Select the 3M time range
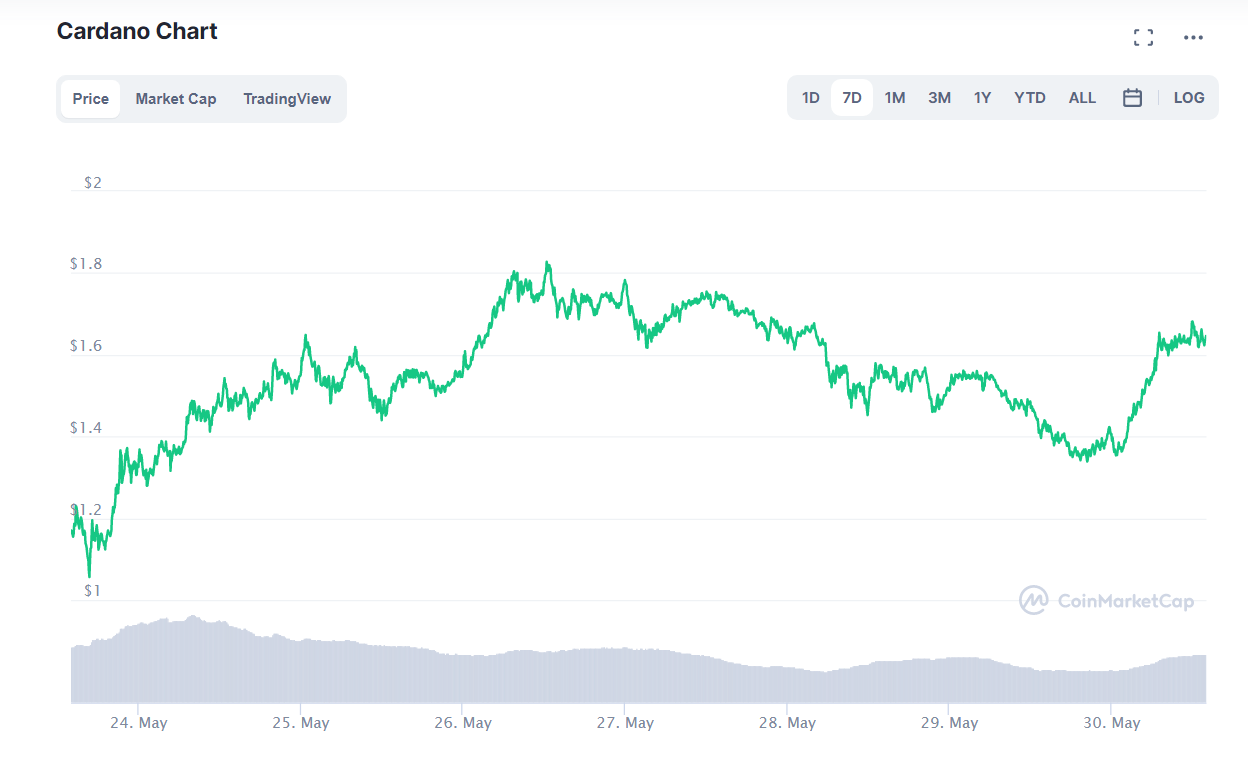Image resolution: width=1248 pixels, height=763 pixels. point(939,97)
